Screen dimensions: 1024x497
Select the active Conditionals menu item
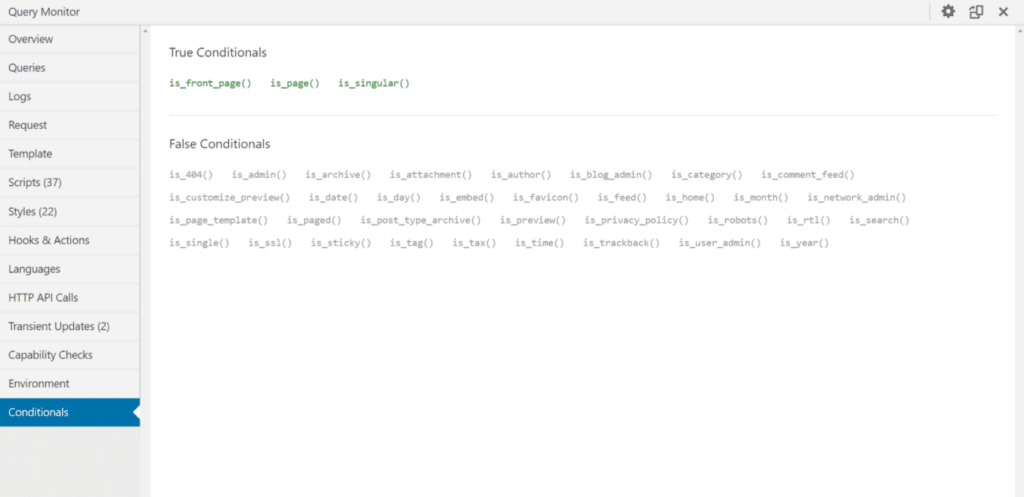[x=39, y=413]
